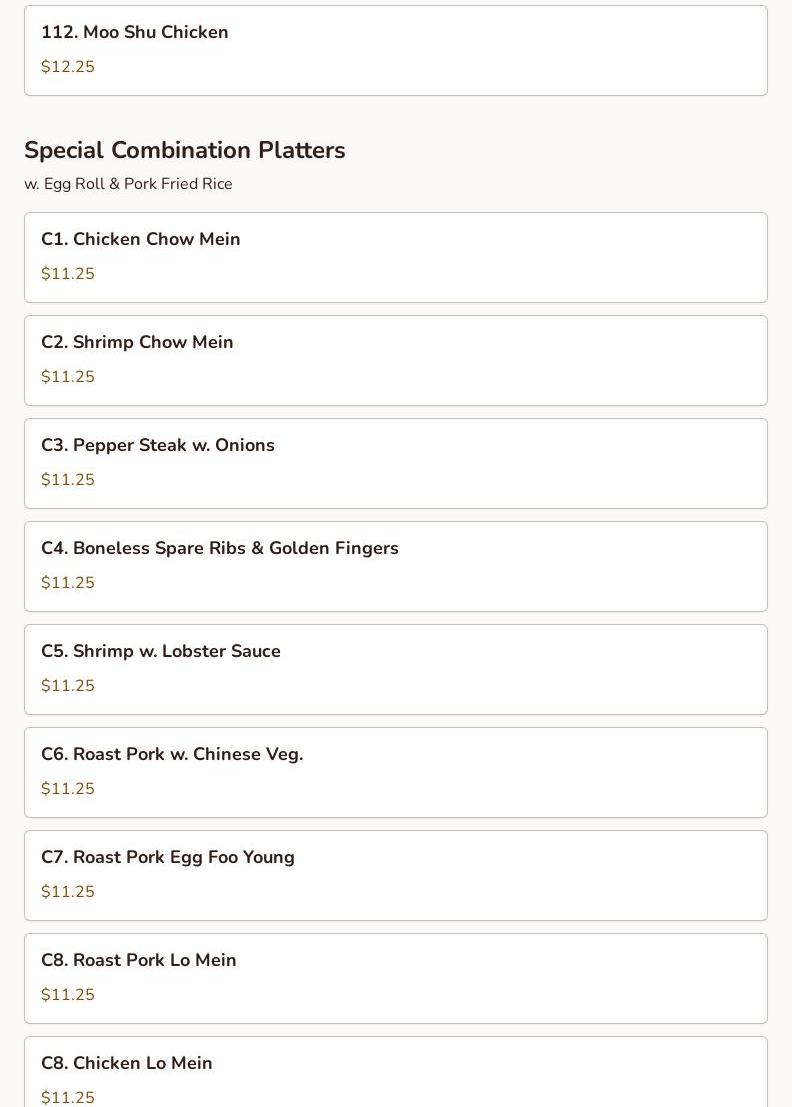The width and height of the screenshot is (792, 1107).
Task: Click the price under Pepper Steak w. Onions
Action: click(68, 479)
